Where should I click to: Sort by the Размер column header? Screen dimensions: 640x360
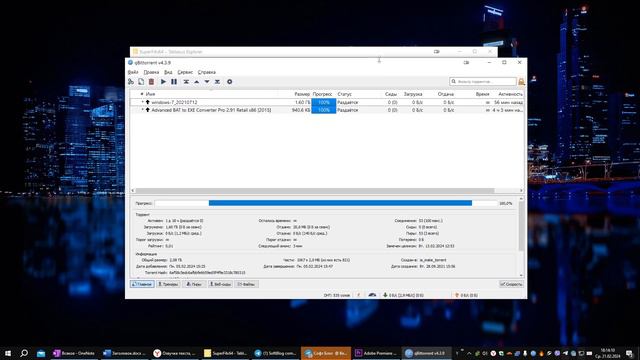(x=302, y=94)
